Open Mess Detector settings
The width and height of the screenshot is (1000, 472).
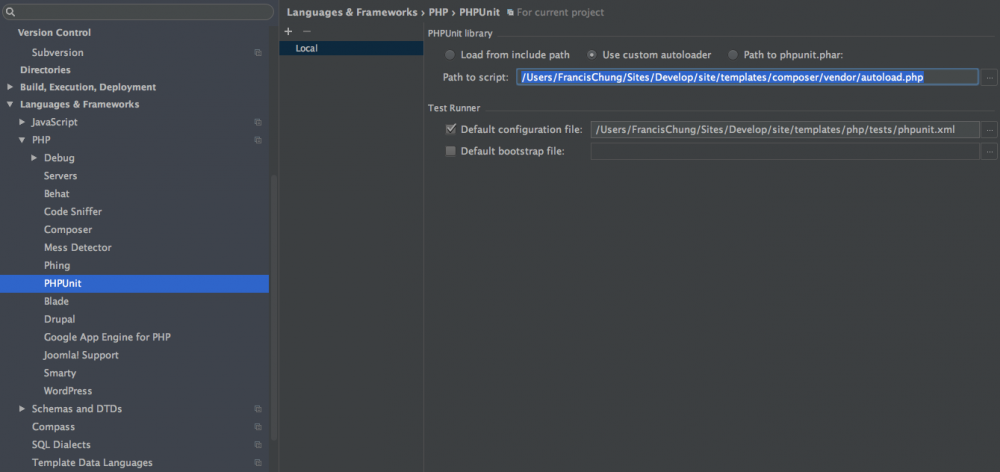pyautogui.click(x=78, y=247)
